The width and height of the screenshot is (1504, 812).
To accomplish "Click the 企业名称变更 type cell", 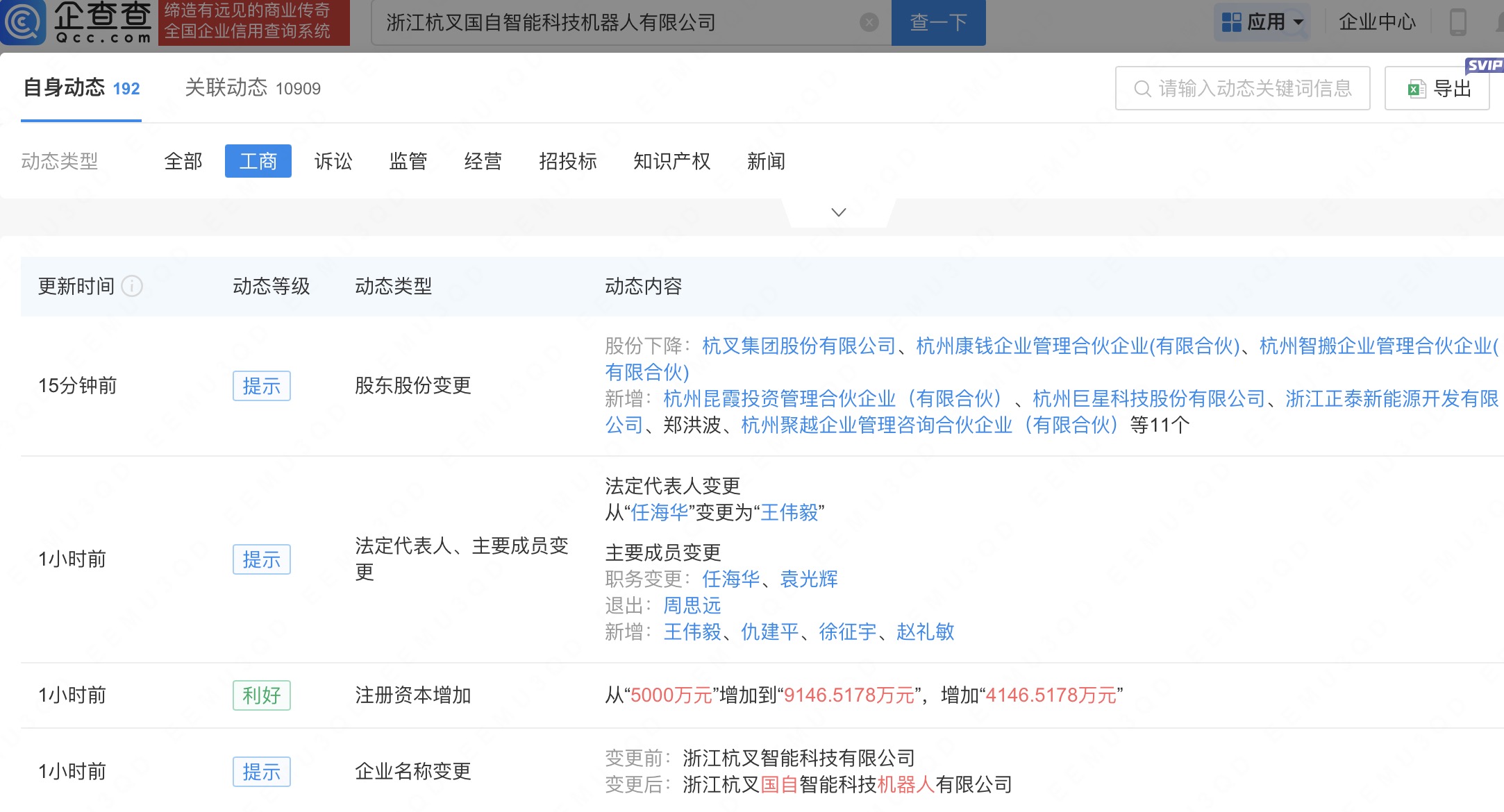I will coord(413,771).
